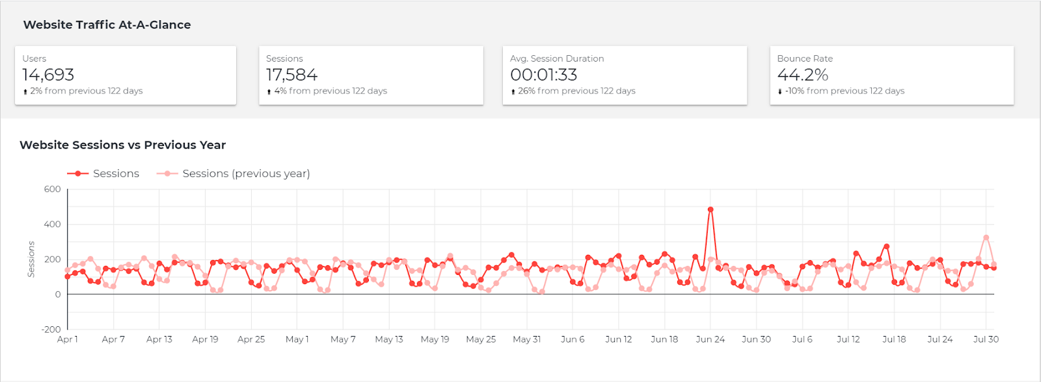
Task: Click the Bounce Rate value 44.2%
Action: [803, 74]
